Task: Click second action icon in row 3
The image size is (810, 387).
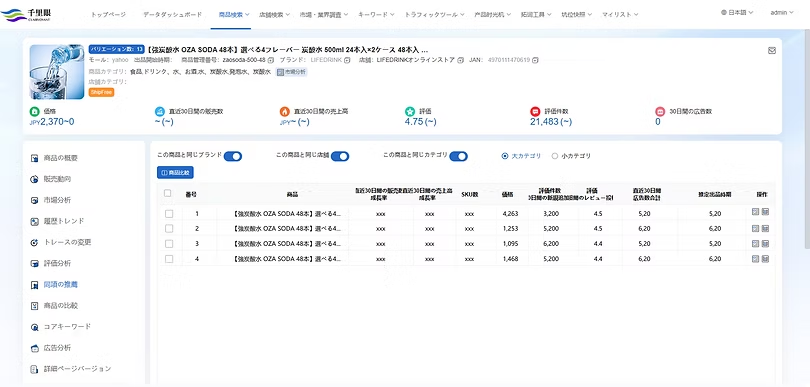Action: point(765,243)
